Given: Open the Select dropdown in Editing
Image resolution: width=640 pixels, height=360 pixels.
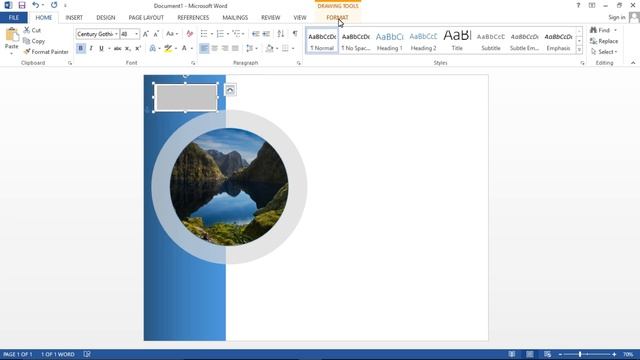Looking at the screenshot, I should (x=604, y=52).
